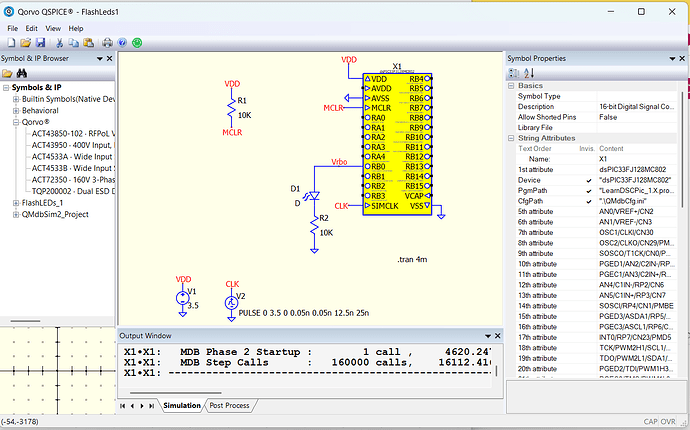The width and height of the screenshot is (690, 430).
Task: Switch to the Simulation output tab
Action: pyautogui.click(x=182, y=405)
